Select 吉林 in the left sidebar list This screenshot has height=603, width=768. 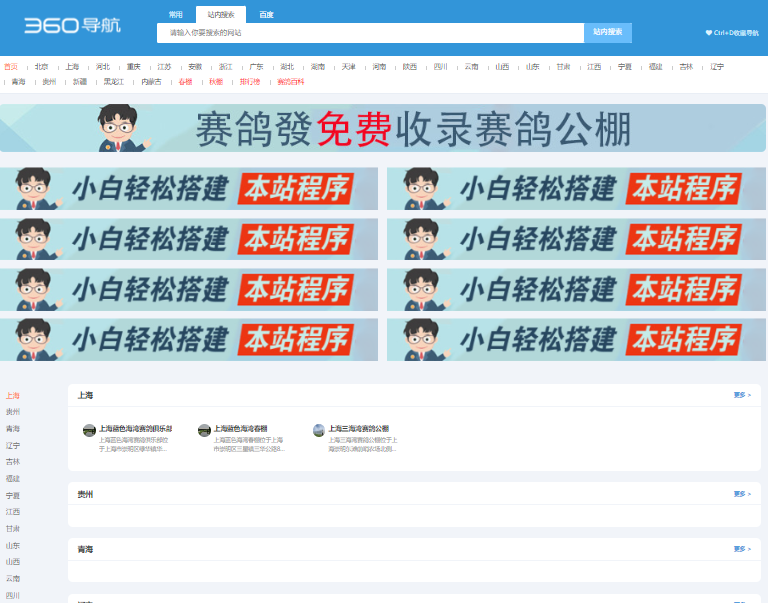tap(13, 462)
